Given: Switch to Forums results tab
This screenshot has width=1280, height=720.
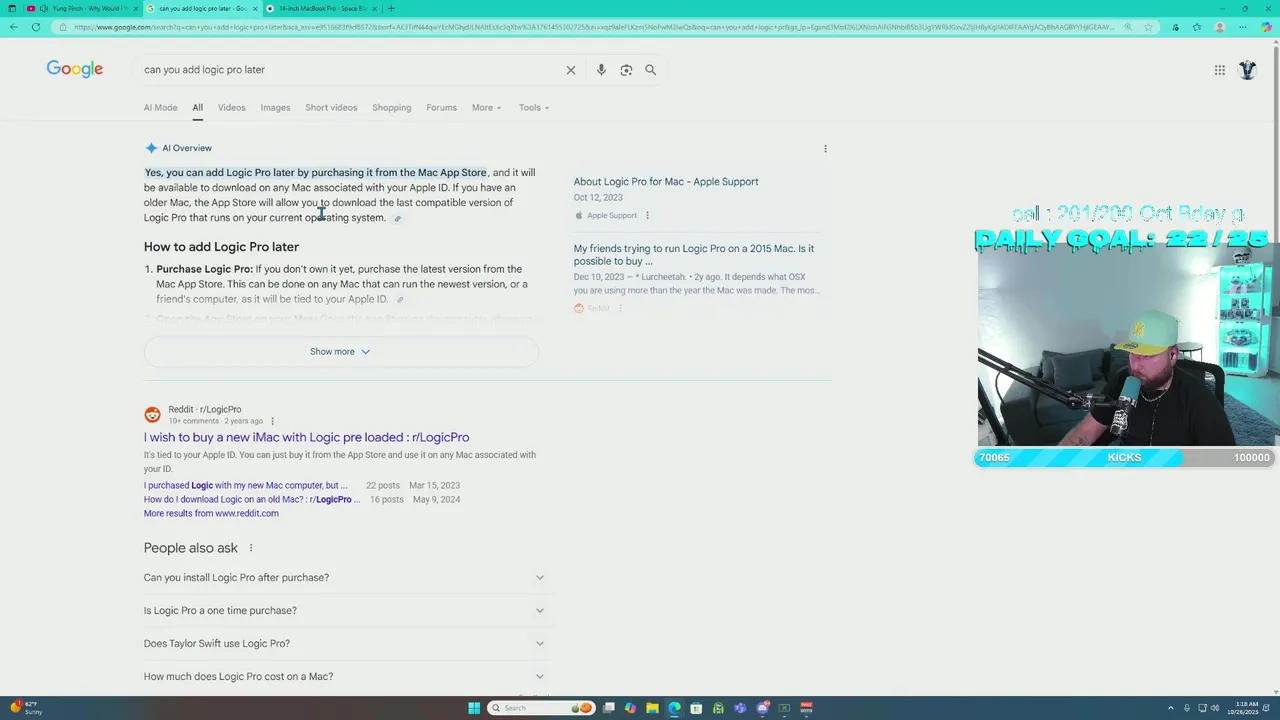Looking at the screenshot, I should pos(441,108).
